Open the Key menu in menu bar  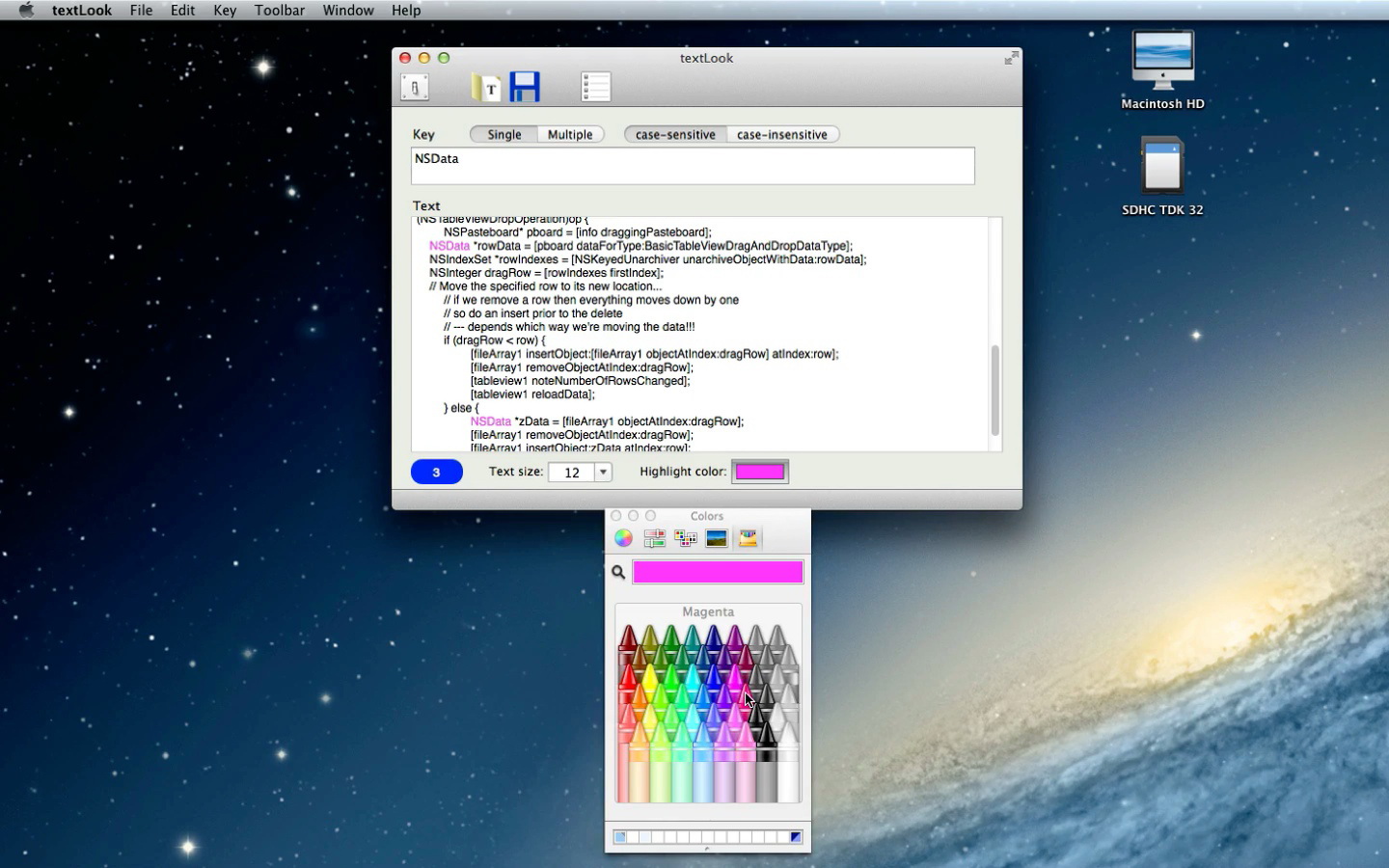point(225,10)
